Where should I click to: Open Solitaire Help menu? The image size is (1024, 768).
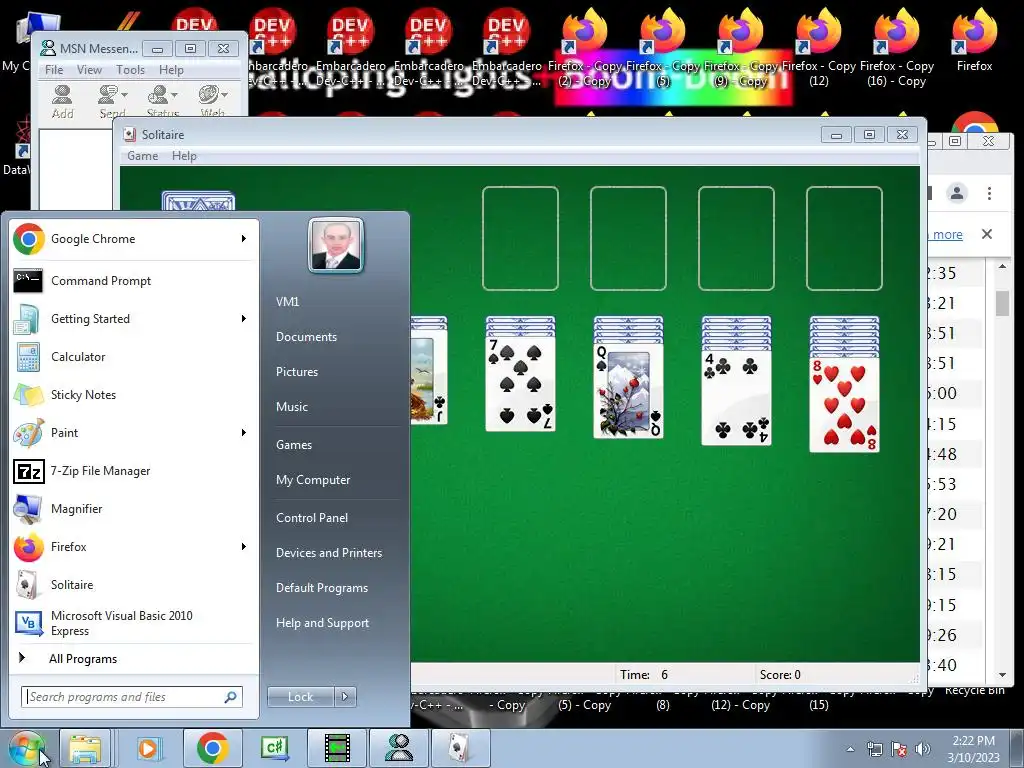pyautogui.click(x=184, y=155)
